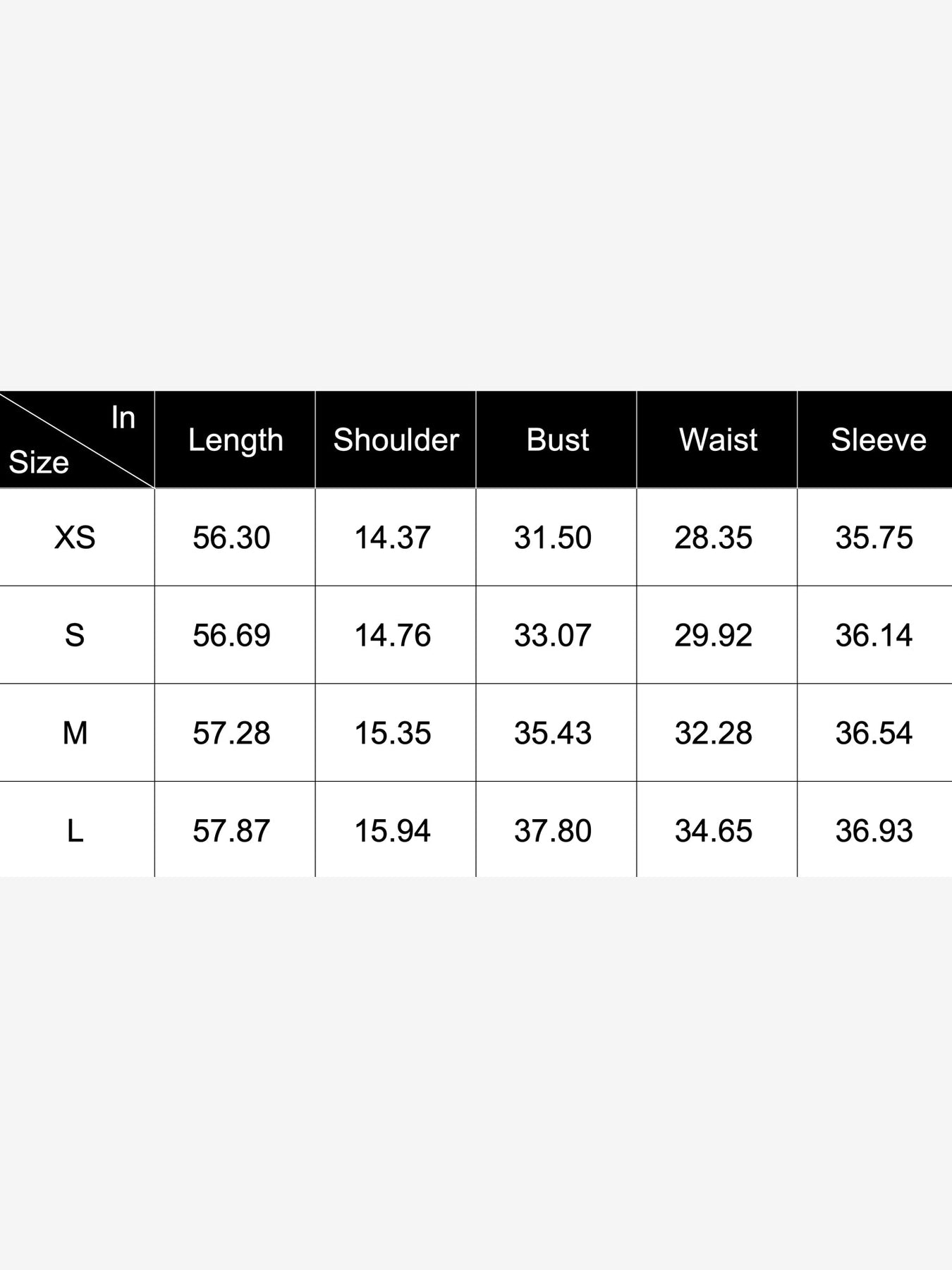This screenshot has height=1270, width=952.
Task: Select the Bust column header
Action: (x=557, y=440)
